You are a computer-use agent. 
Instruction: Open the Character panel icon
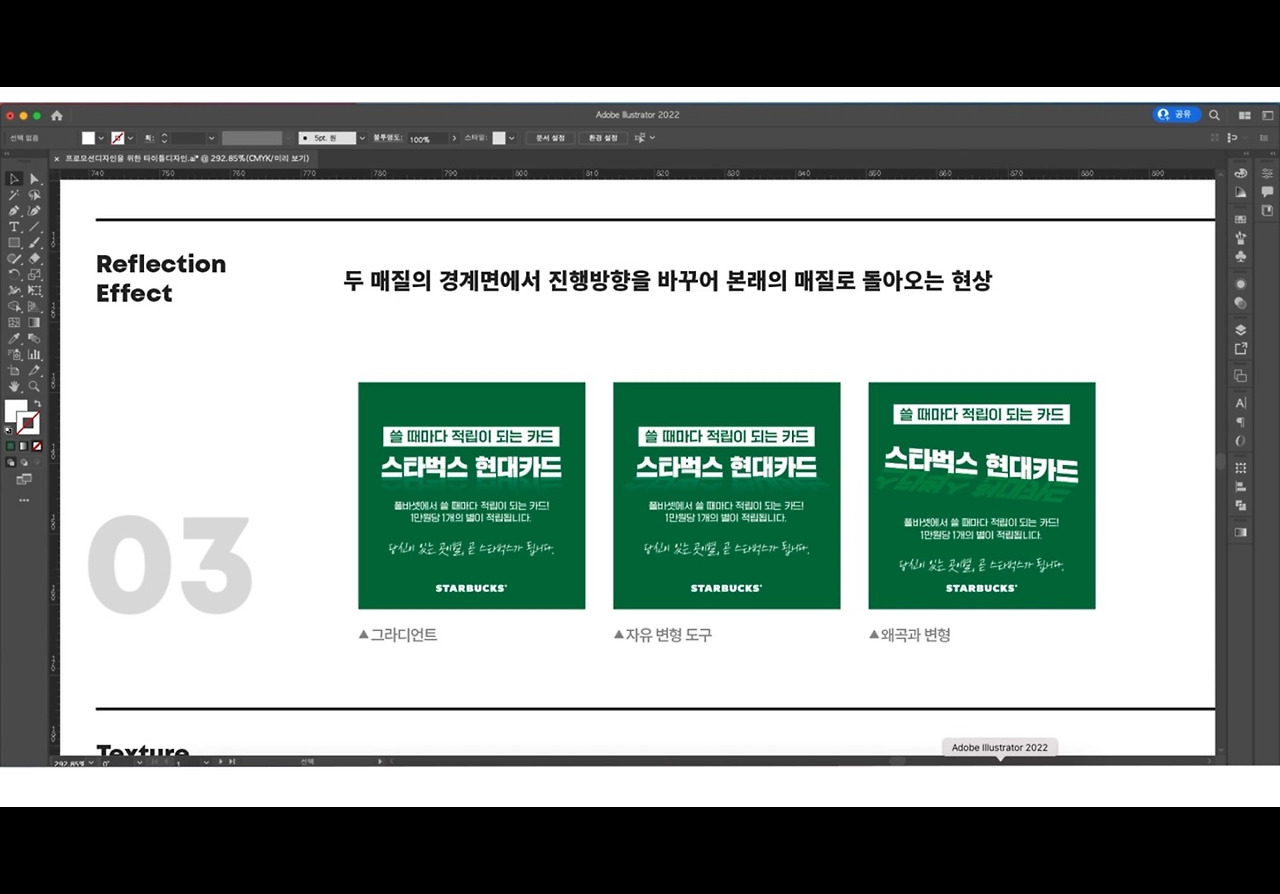1241,403
